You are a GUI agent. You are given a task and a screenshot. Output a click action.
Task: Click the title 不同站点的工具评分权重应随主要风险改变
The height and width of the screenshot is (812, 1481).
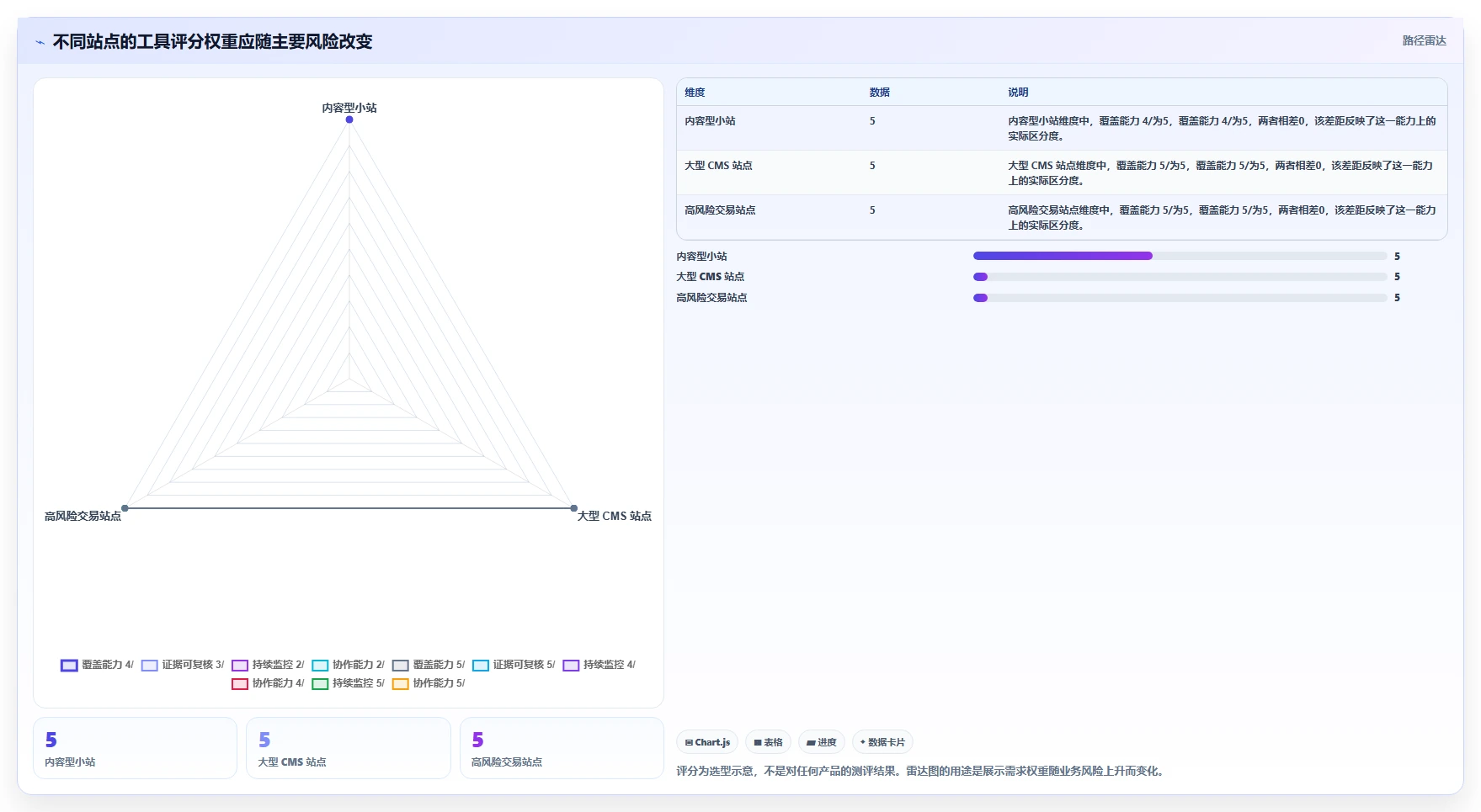click(212, 42)
